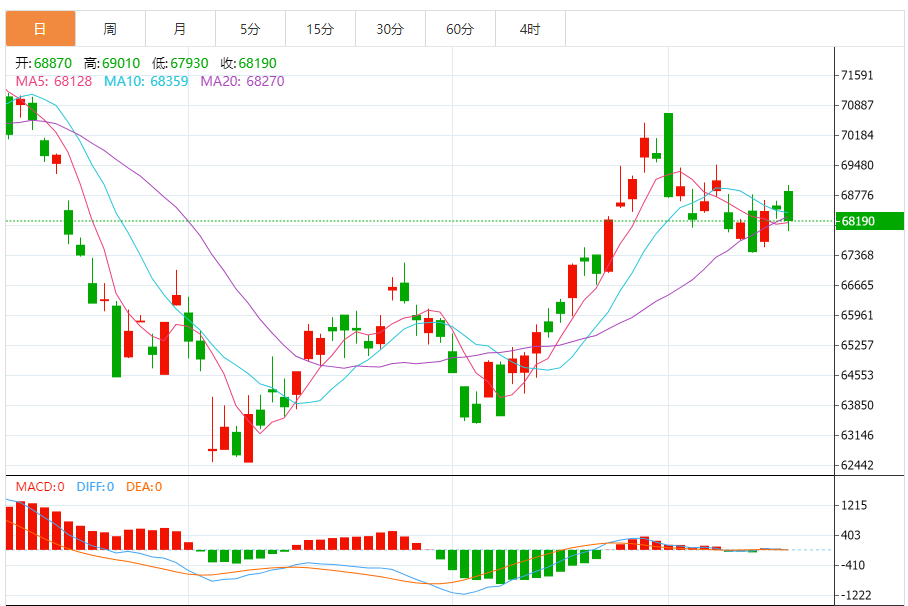Click the 69480 price axis label
The width and height of the screenshot is (908, 606).
857,165
